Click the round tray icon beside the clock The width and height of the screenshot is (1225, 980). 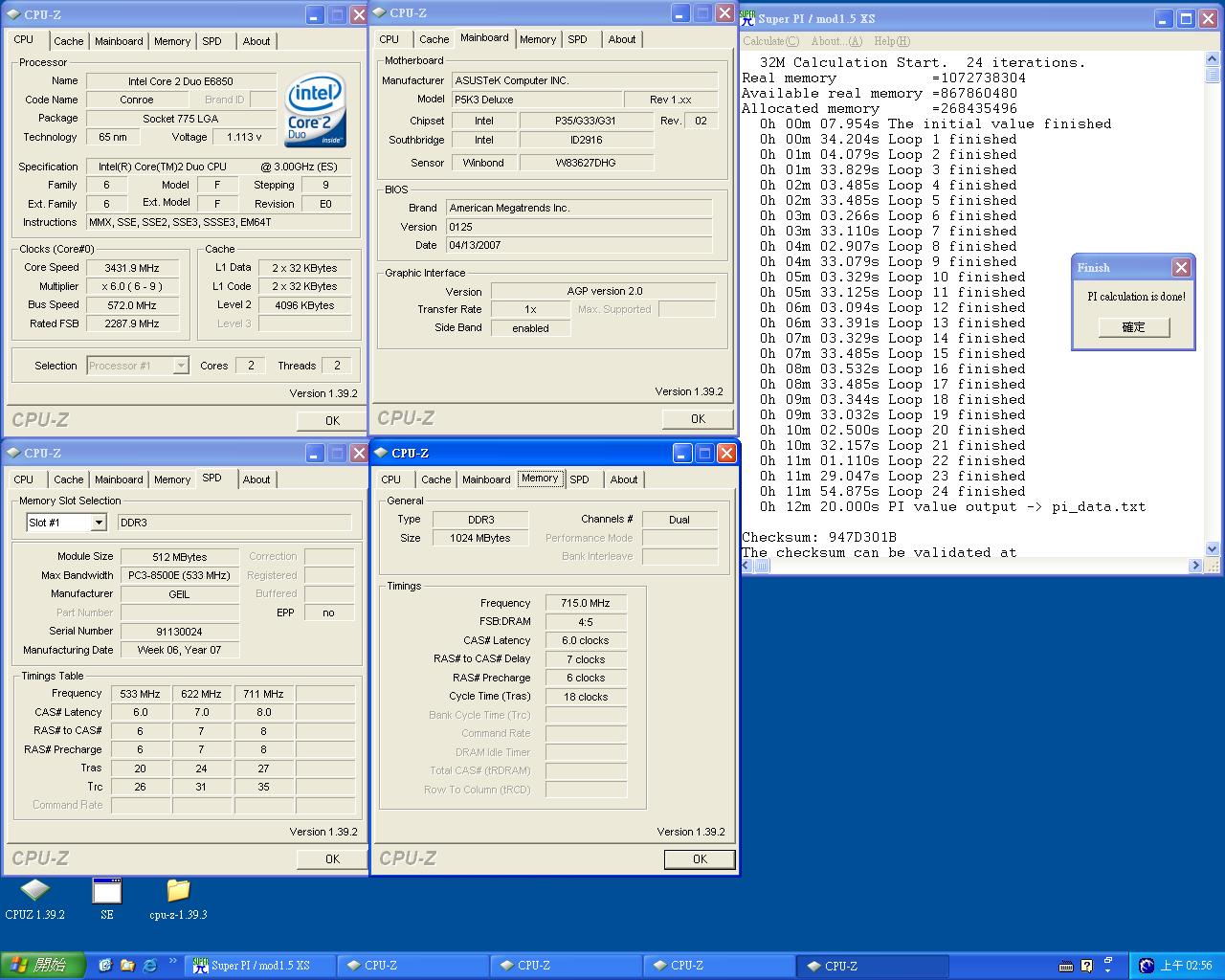click(1147, 966)
